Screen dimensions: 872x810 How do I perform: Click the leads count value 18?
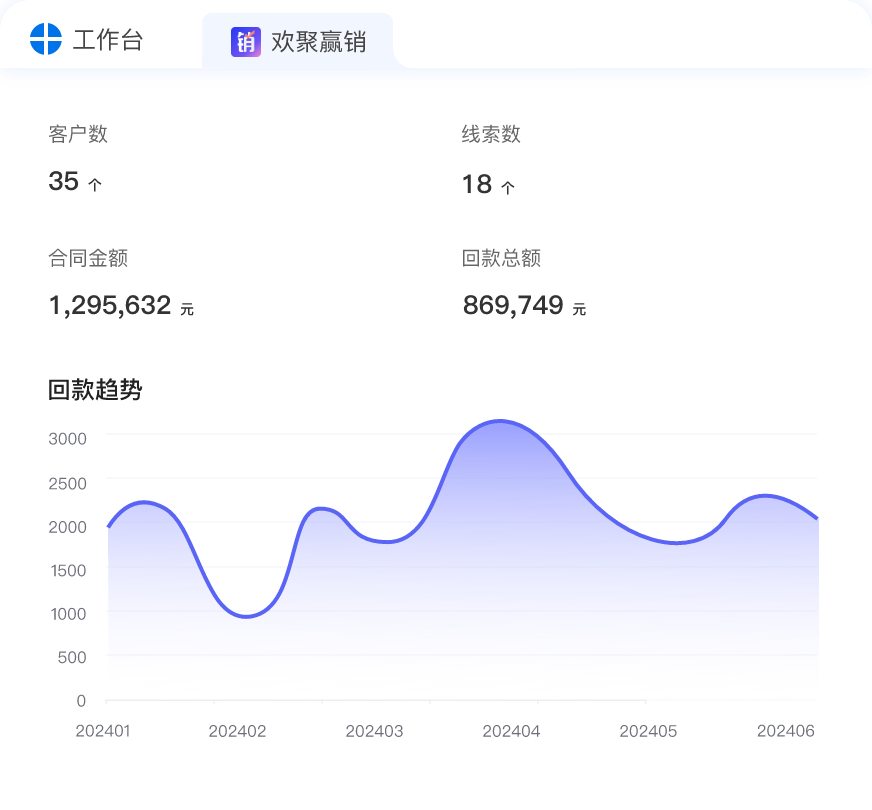point(477,184)
